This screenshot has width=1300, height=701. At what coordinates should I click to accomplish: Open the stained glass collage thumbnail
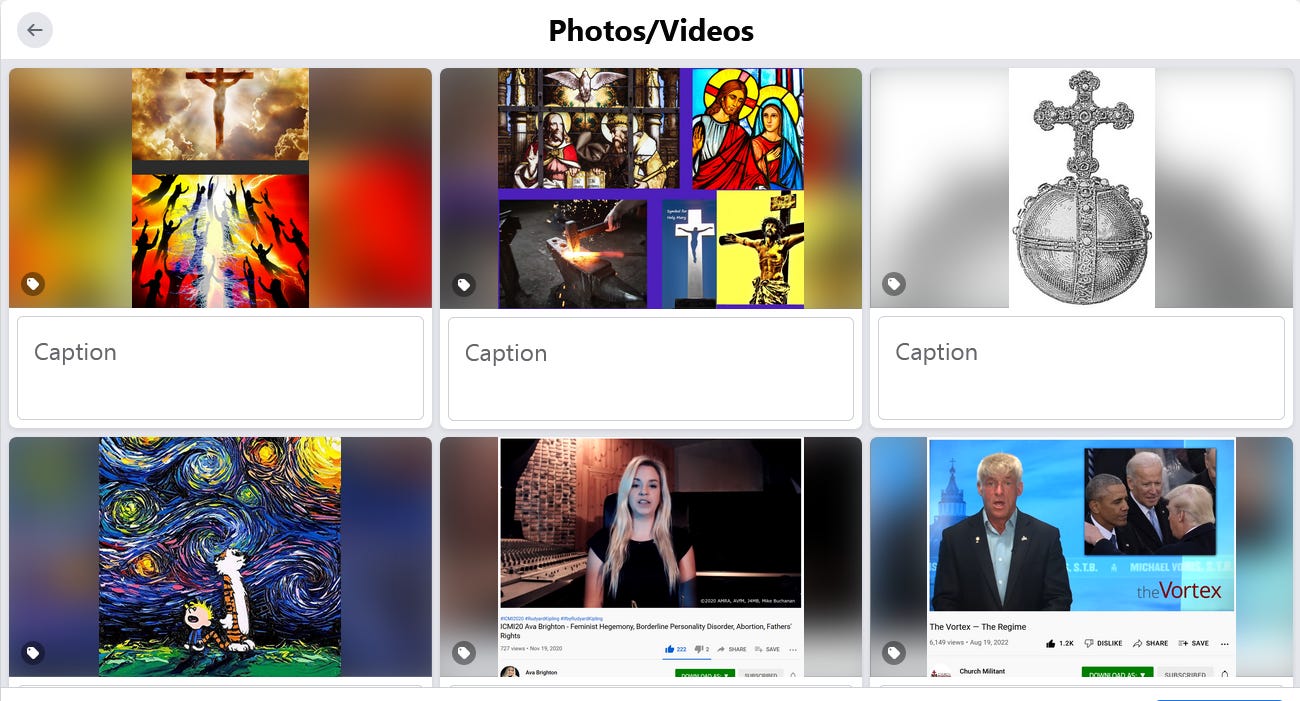(x=651, y=188)
